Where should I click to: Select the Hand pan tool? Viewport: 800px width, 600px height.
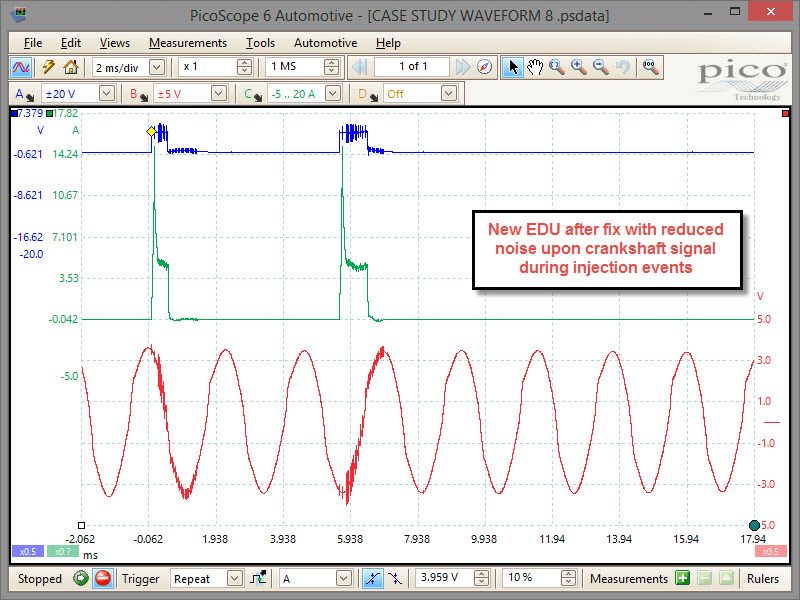535,67
